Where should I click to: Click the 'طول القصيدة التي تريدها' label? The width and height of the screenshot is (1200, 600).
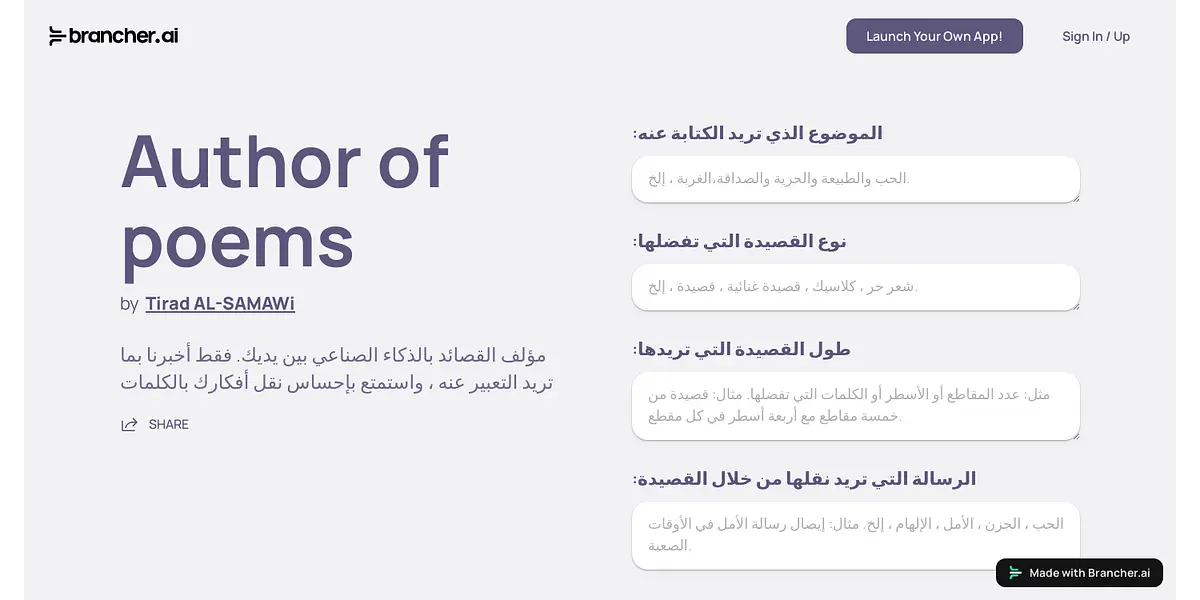(742, 349)
